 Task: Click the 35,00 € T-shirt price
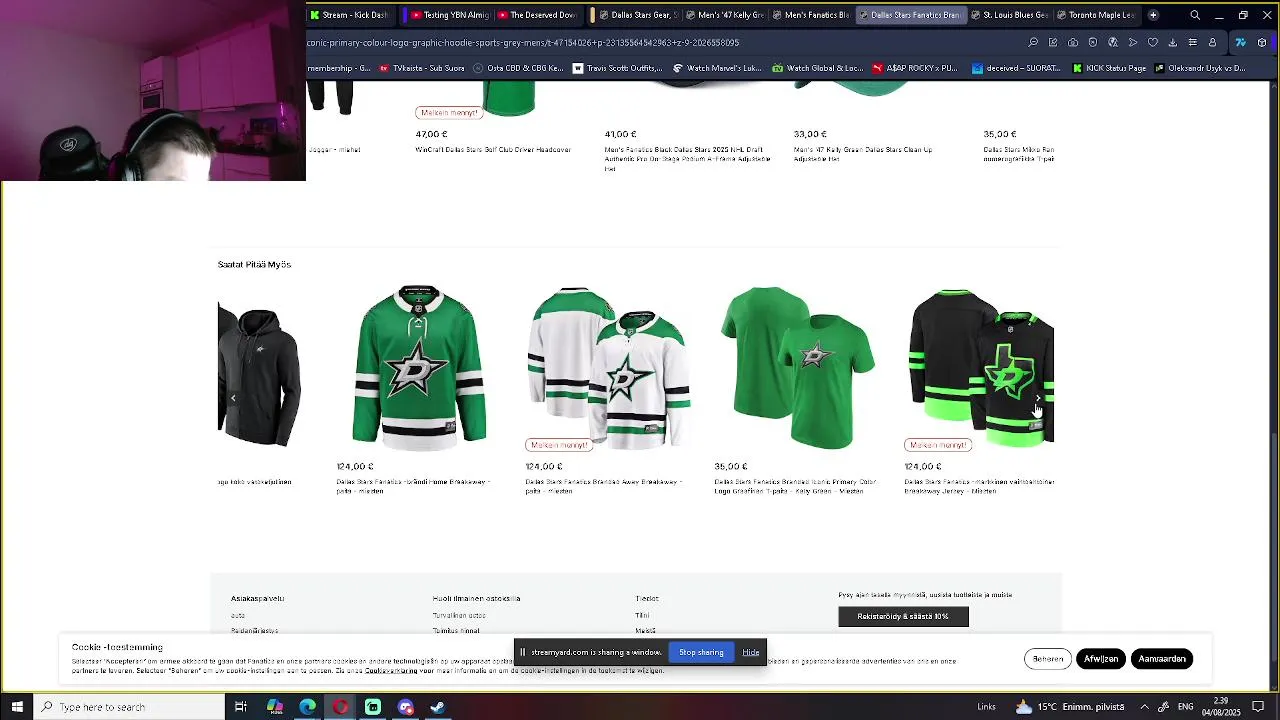pos(731,466)
